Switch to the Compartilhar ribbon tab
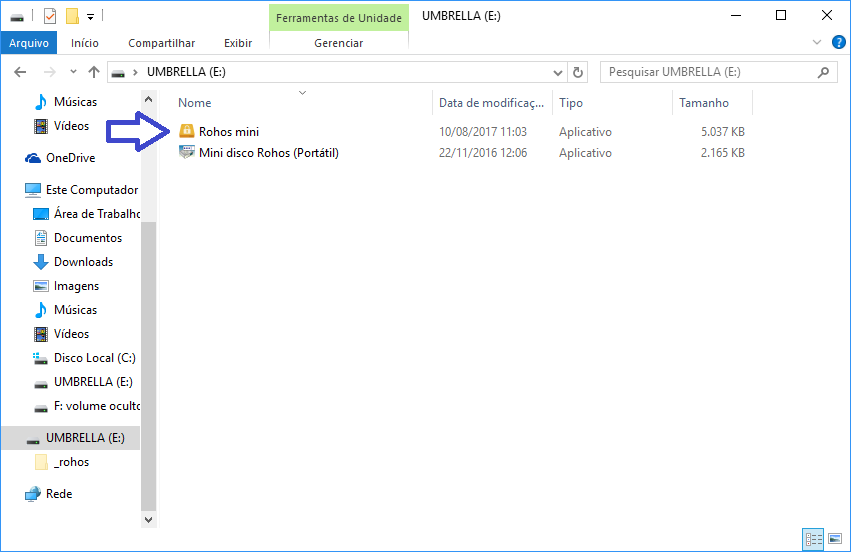Screen dimensions: 851x552 click(162, 43)
